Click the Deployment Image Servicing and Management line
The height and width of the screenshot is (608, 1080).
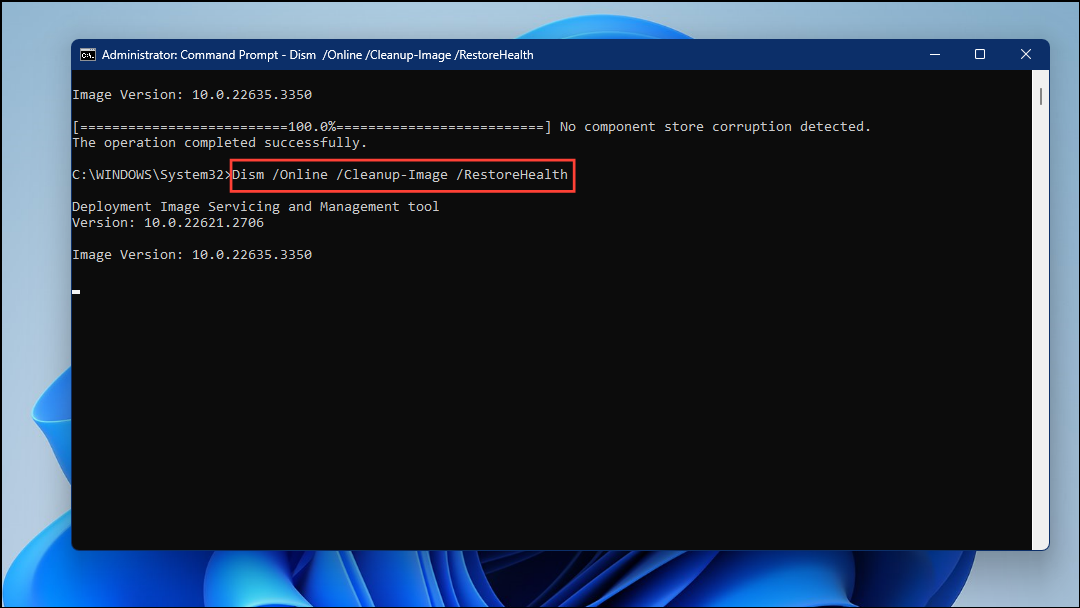tap(255, 206)
